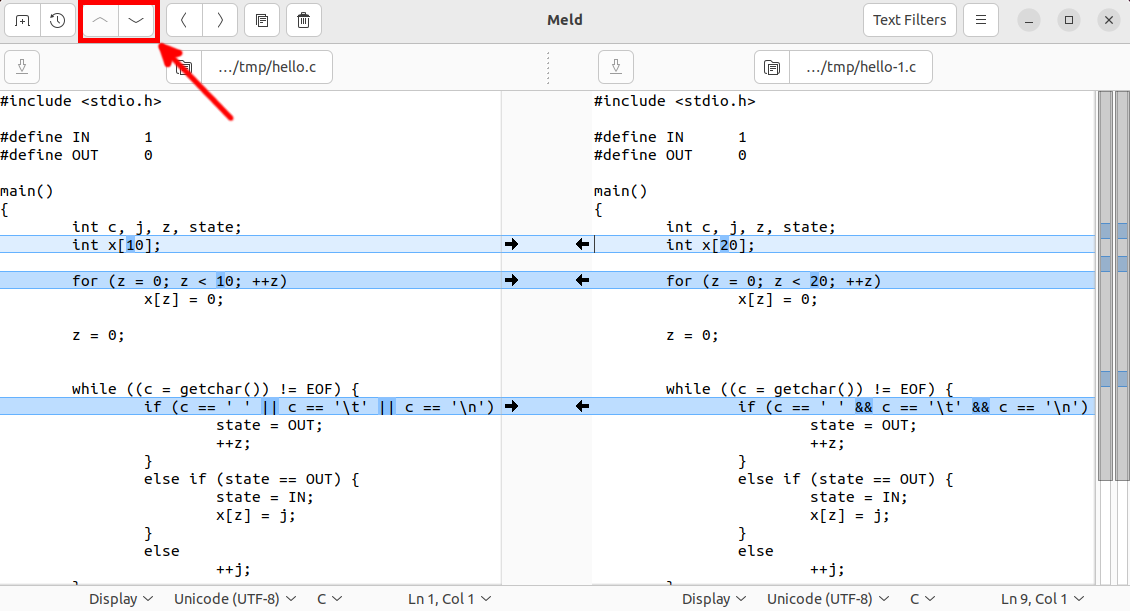Open the file selector labeled .../tmp/hello.c
The width and height of the screenshot is (1130, 611).
click(x=268, y=67)
